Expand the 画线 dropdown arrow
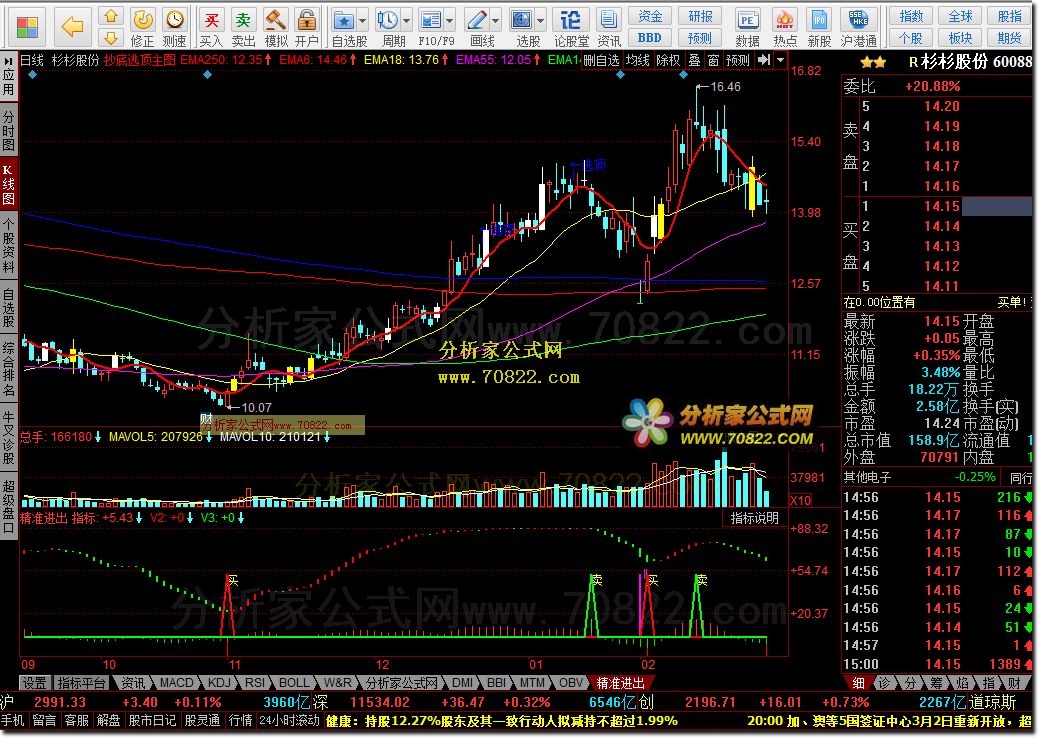Screen dimensions: 1041x739 click(x=495, y=21)
